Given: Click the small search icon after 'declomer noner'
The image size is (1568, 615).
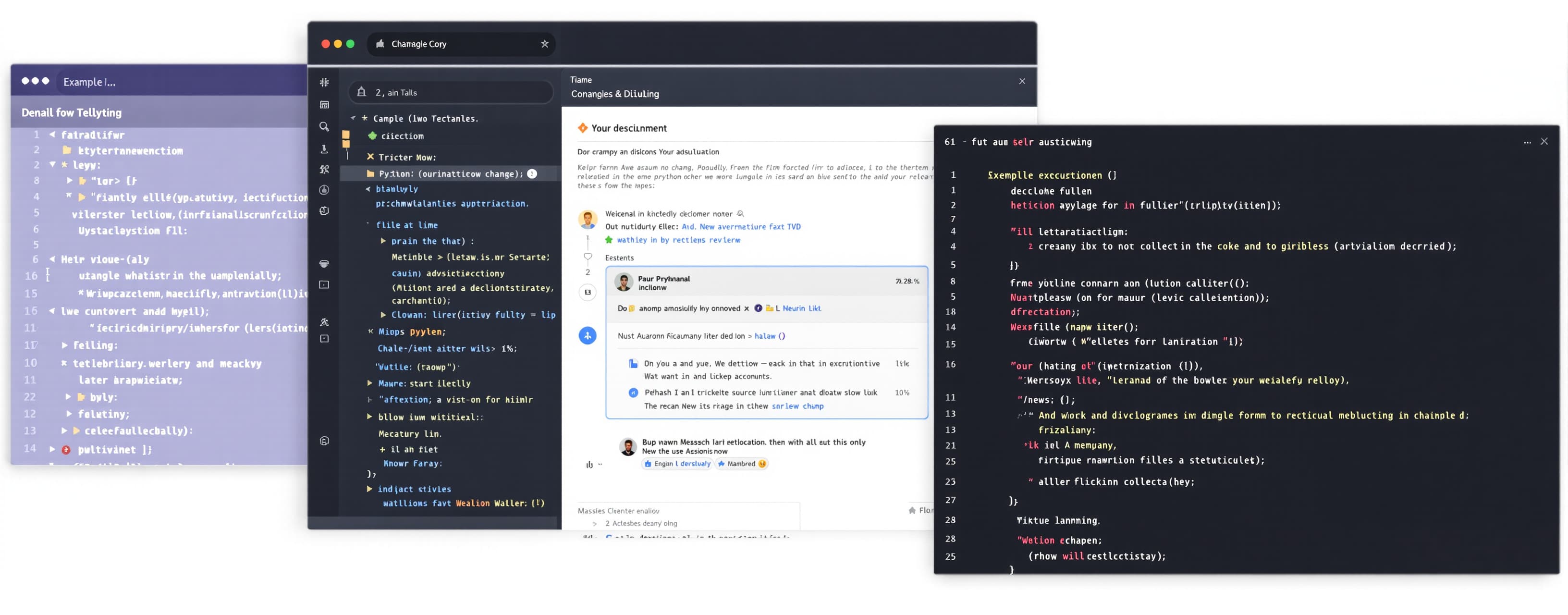Looking at the screenshot, I should coord(740,214).
